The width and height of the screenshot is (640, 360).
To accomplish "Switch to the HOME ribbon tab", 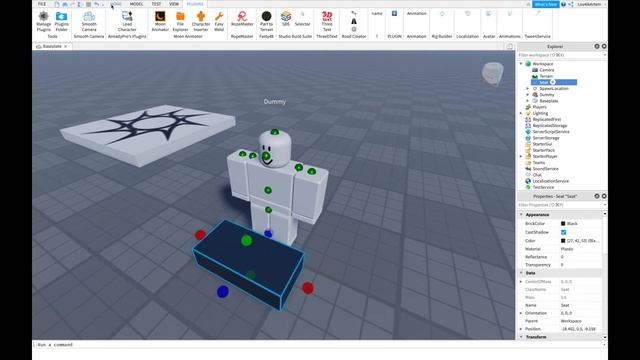I will (116, 4).
